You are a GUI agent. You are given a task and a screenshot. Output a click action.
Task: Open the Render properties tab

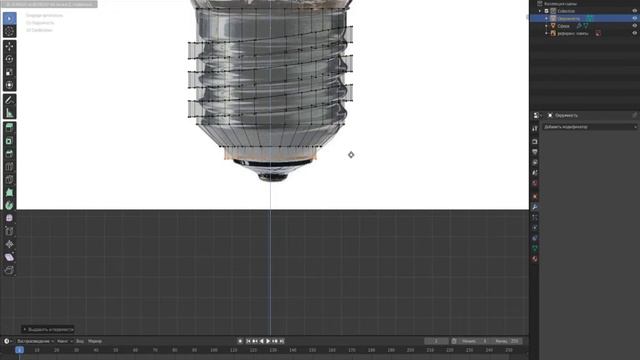coord(535,142)
